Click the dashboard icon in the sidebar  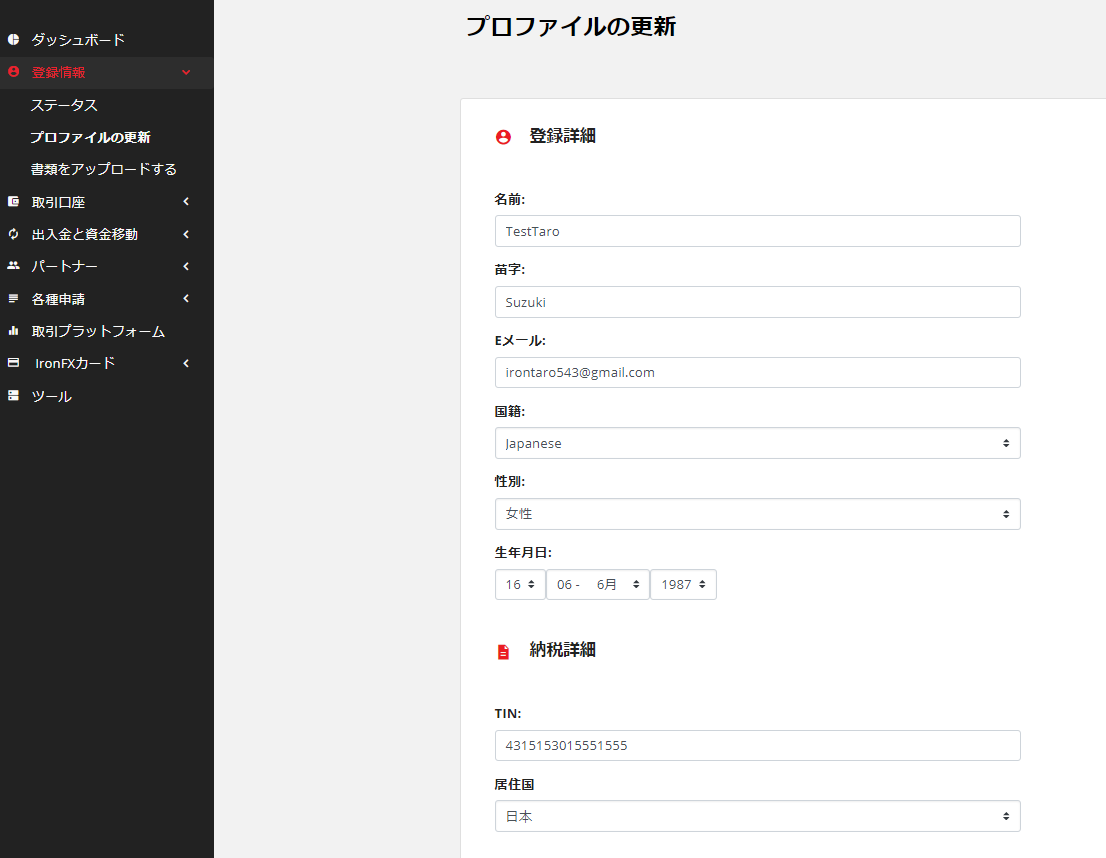click(13, 40)
